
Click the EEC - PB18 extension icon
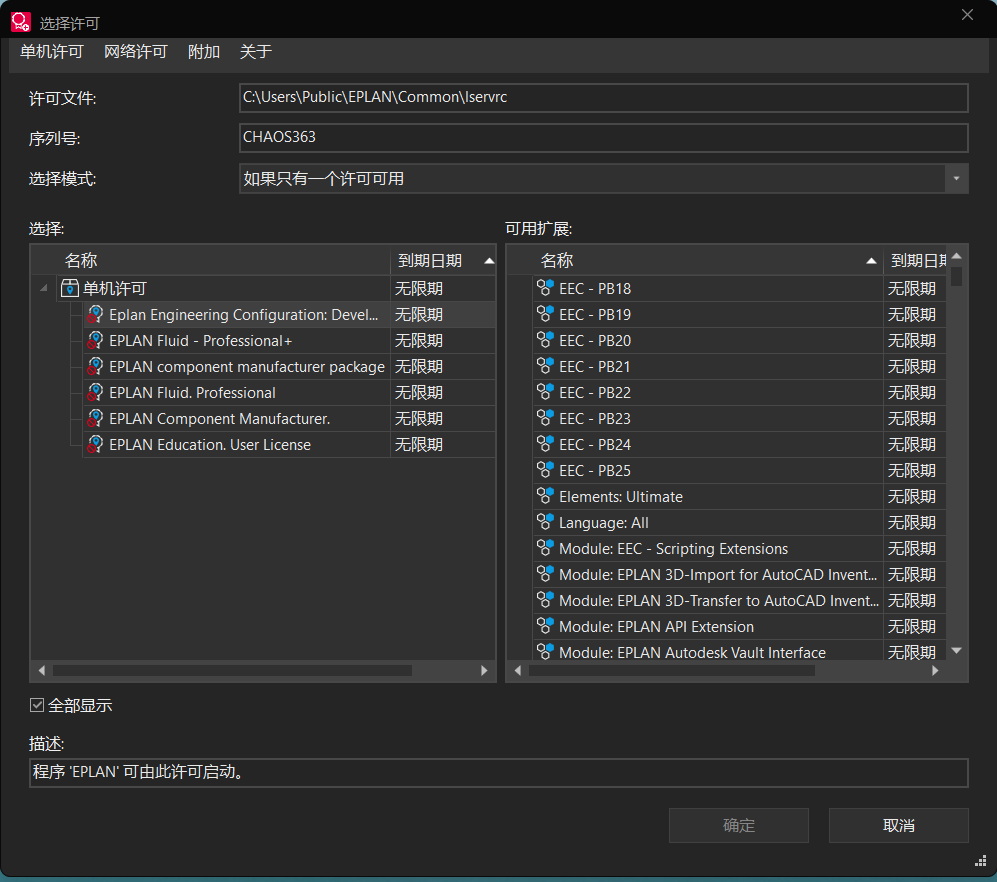(545, 289)
